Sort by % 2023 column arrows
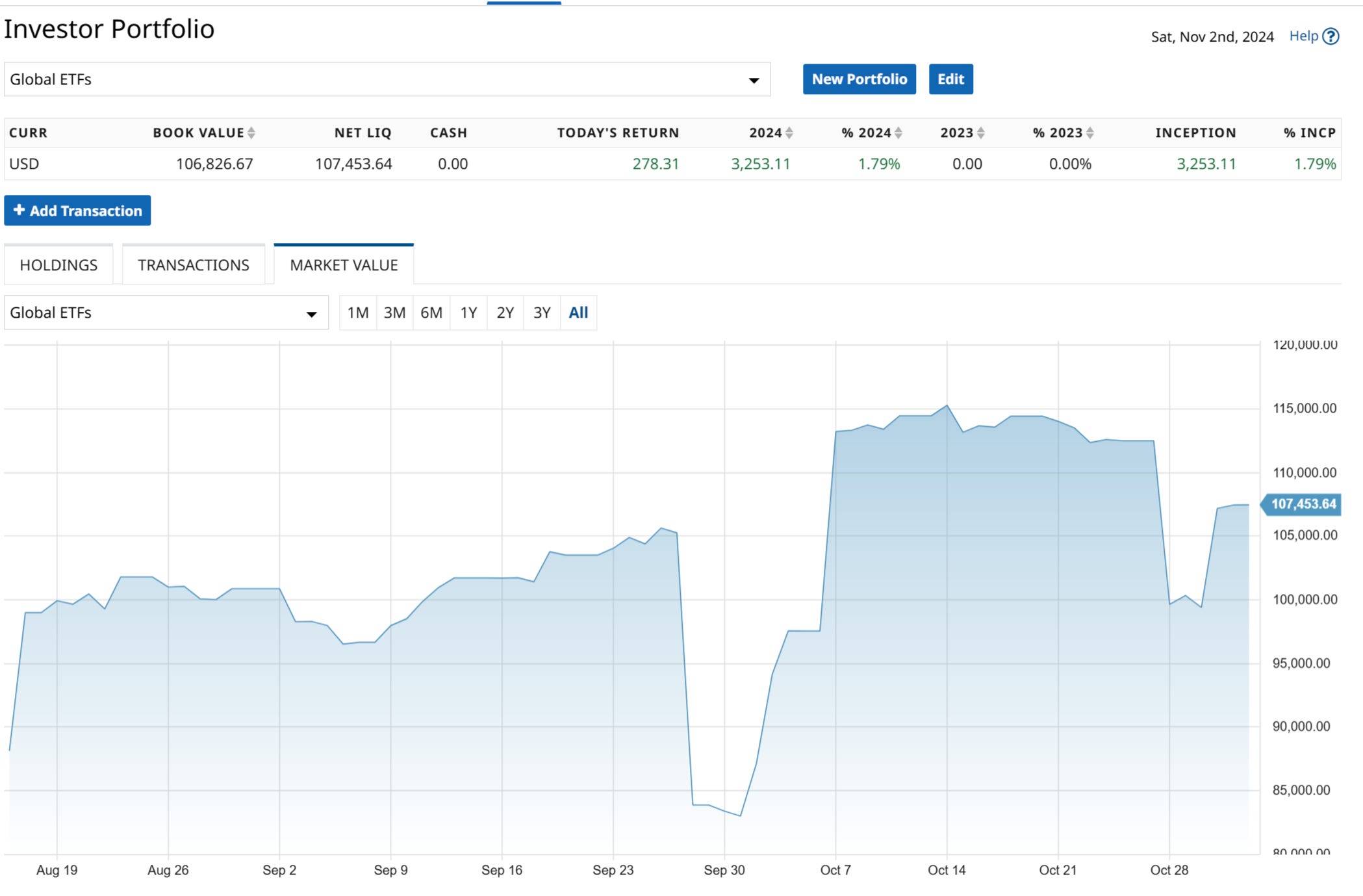Screen dimensions: 1363x896 1090,133
